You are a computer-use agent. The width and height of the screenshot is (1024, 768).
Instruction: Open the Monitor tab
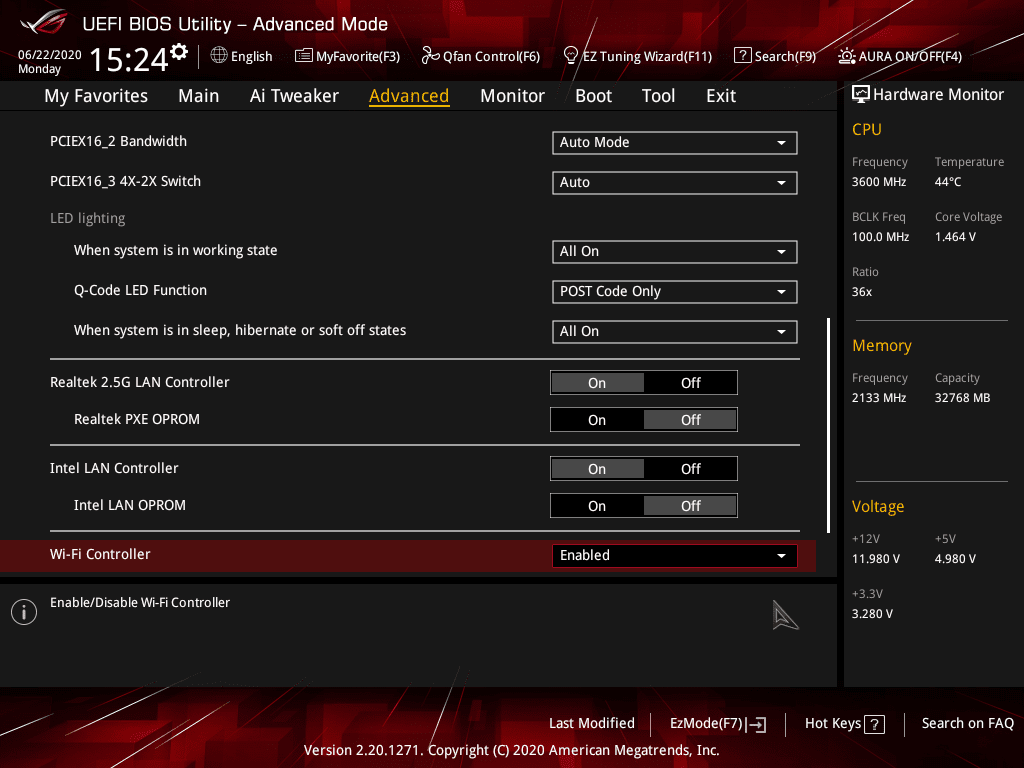pyautogui.click(x=512, y=96)
